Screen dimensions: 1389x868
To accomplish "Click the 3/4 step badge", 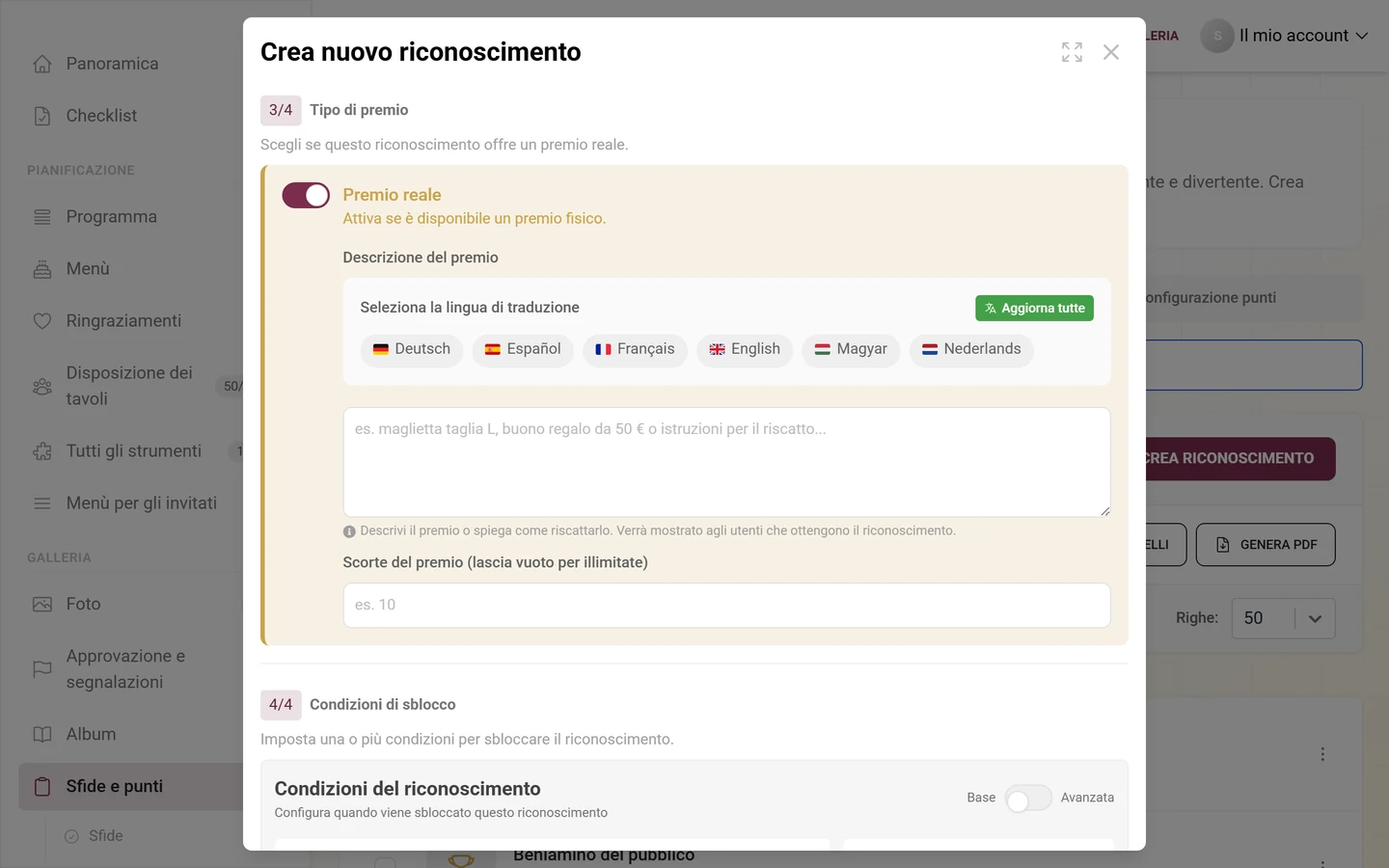I will (x=281, y=111).
